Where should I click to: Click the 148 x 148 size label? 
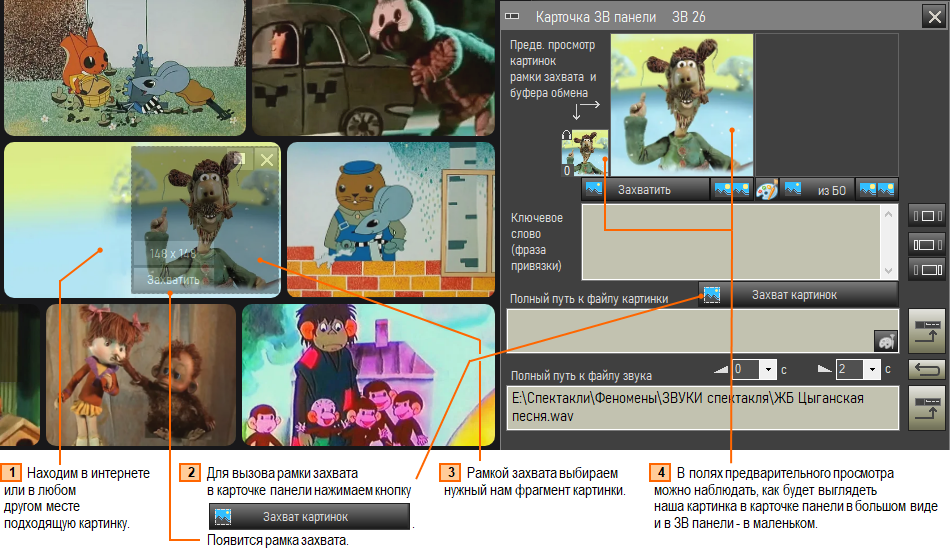pyautogui.click(x=173, y=253)
